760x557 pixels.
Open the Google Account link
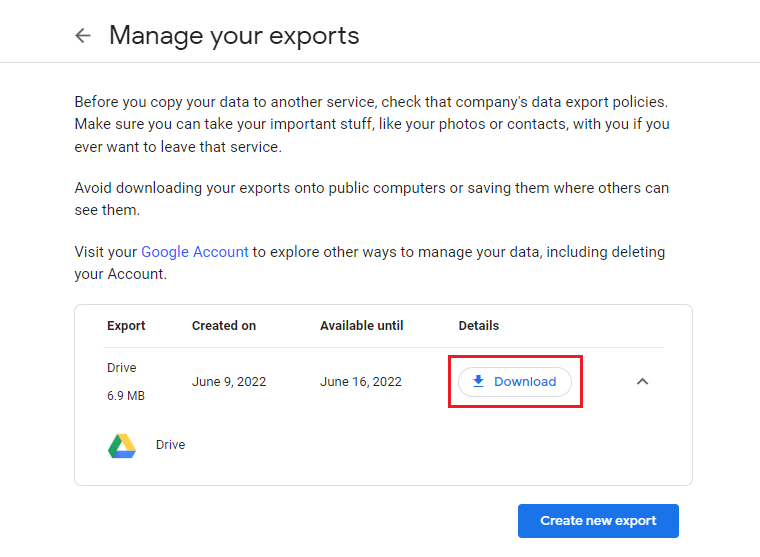tap(195, 252)
